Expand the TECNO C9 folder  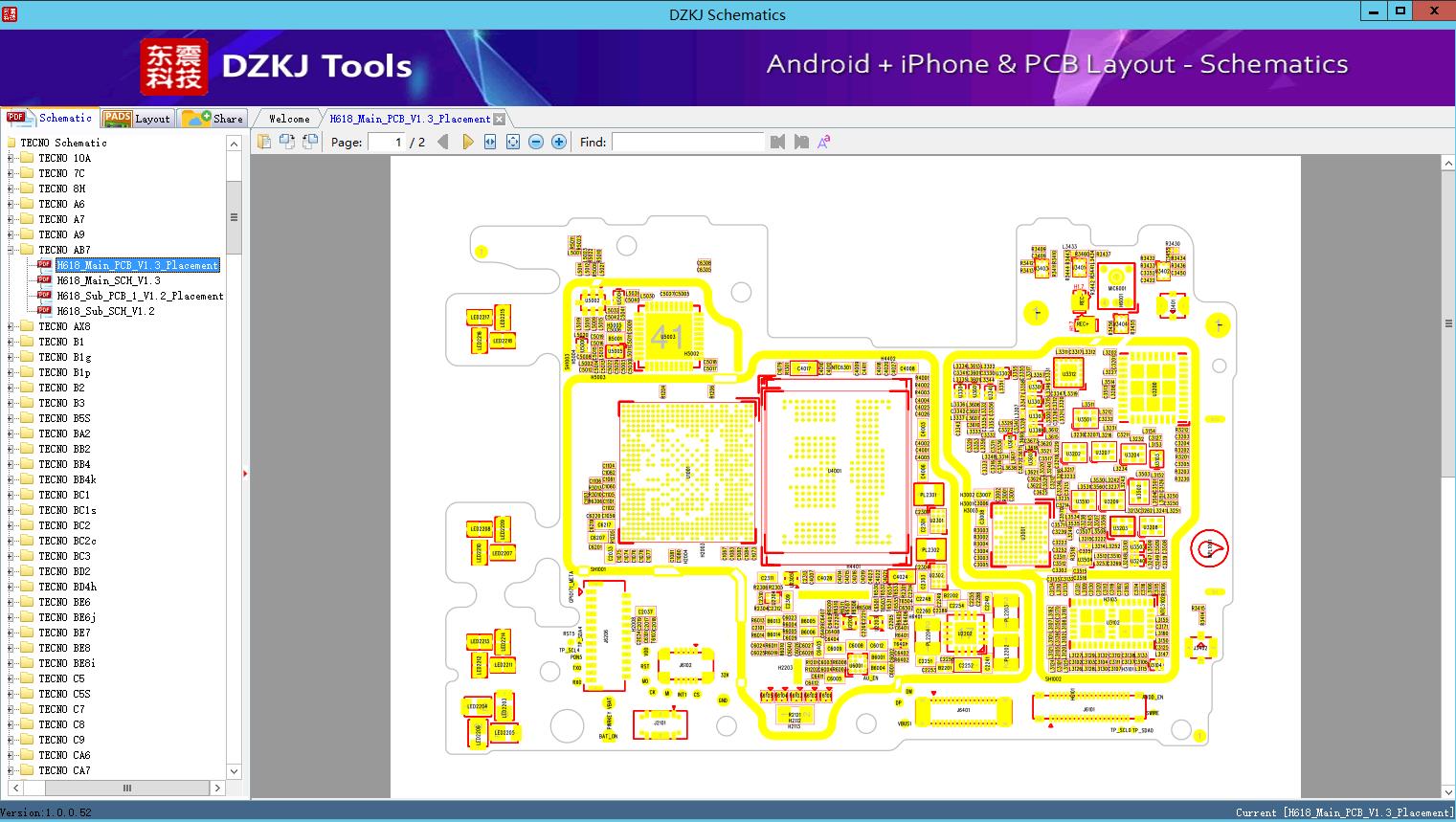pyautogui.click(x=11, y=740)
